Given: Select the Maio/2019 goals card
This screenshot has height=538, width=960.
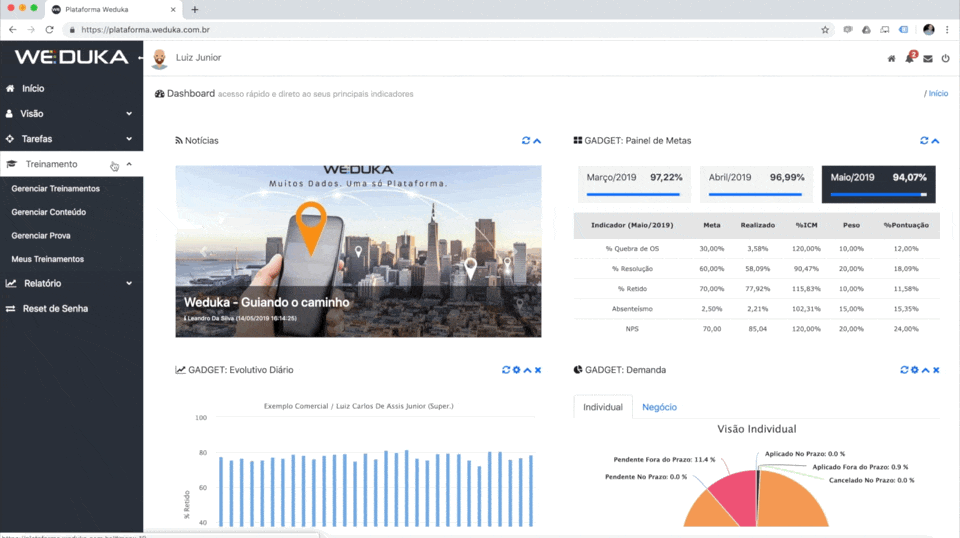Looking at the screenshot, I should coord(878,184).
